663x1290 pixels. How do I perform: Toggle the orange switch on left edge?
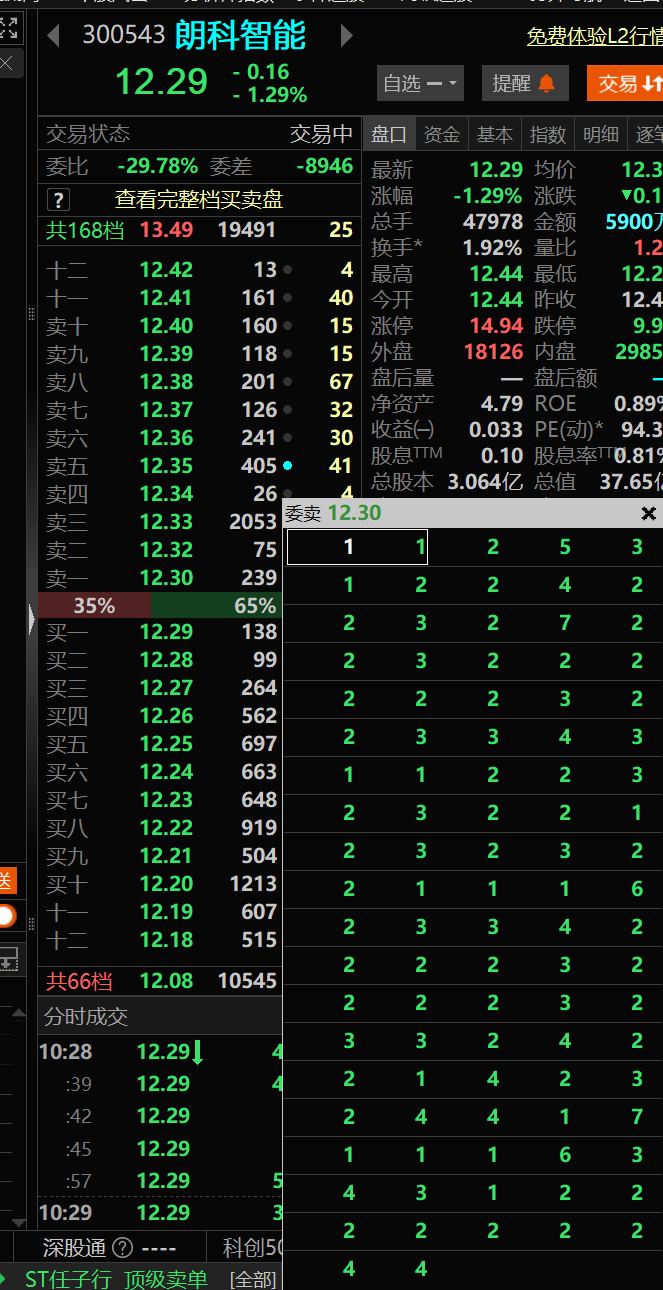[x=7, y=915]
